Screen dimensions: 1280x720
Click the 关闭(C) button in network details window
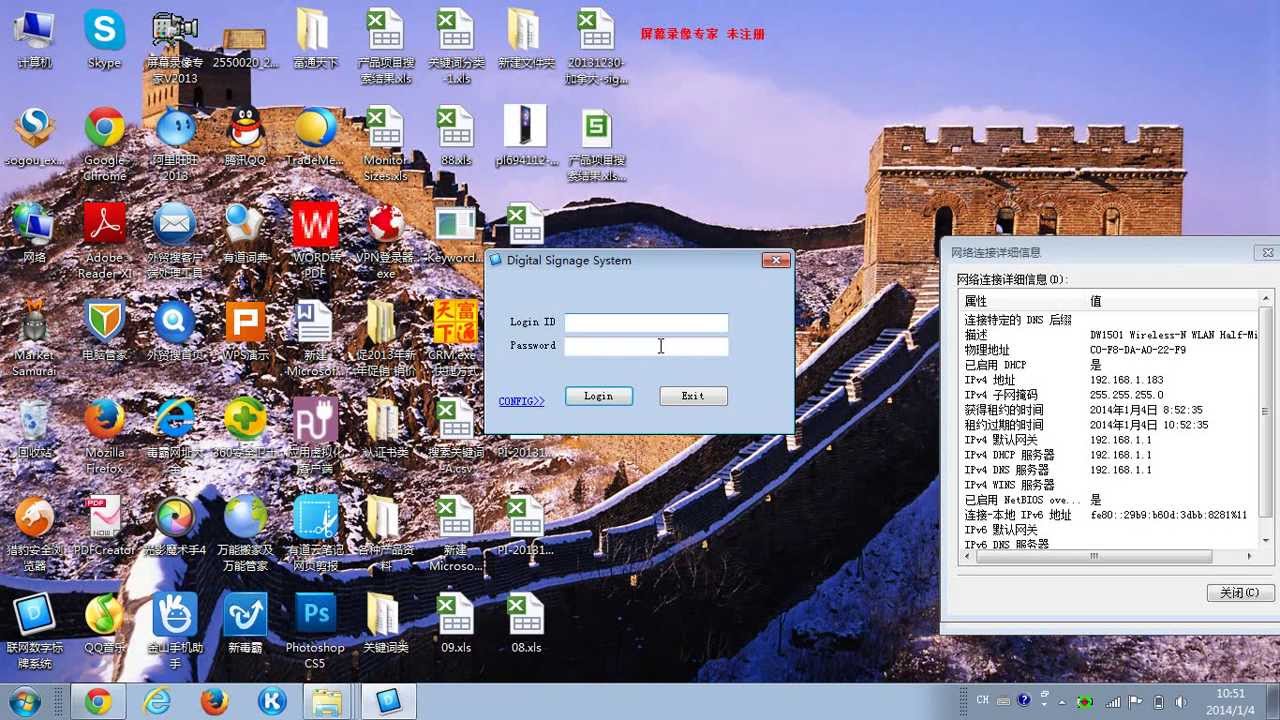point(1240,593)
